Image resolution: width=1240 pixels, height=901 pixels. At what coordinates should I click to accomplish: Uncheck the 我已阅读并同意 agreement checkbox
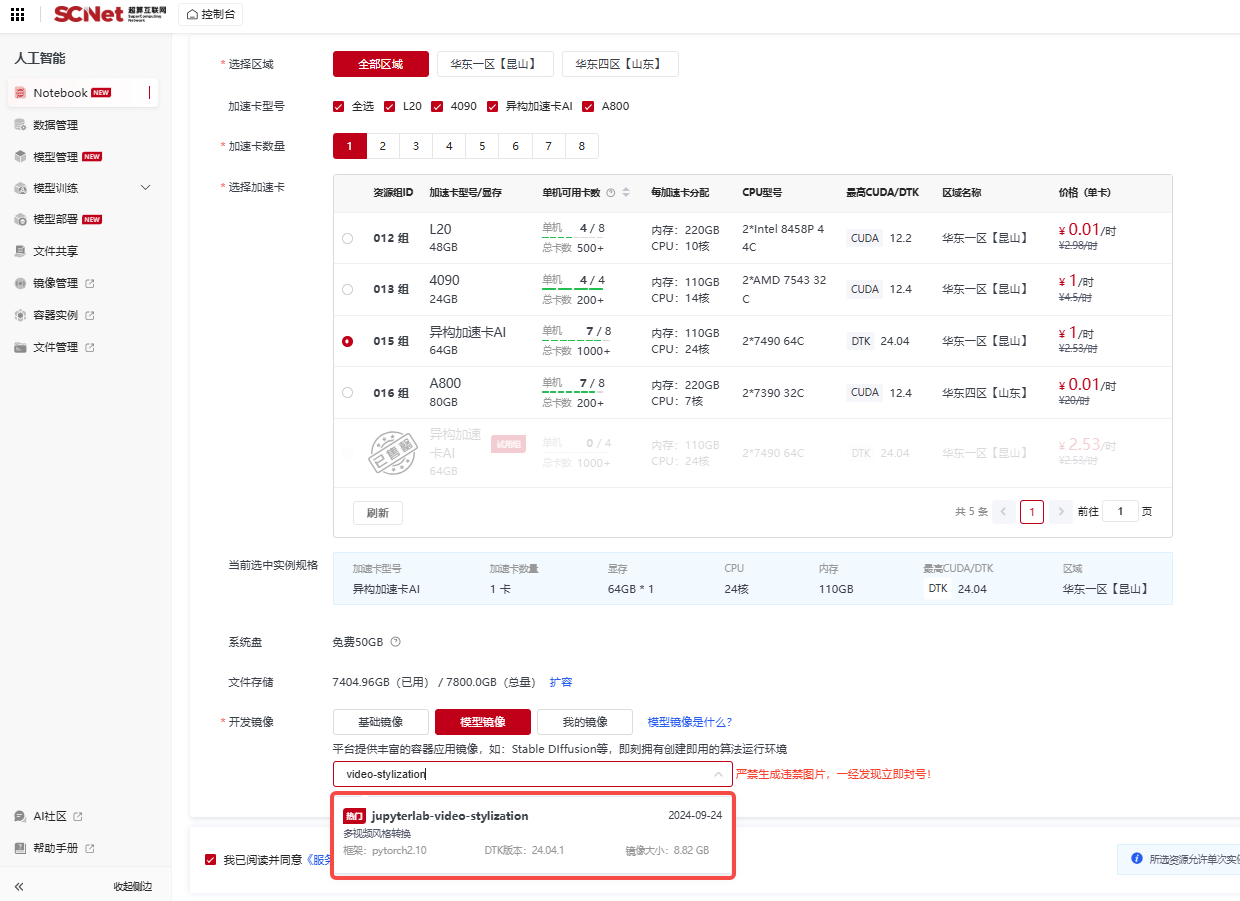210,859
